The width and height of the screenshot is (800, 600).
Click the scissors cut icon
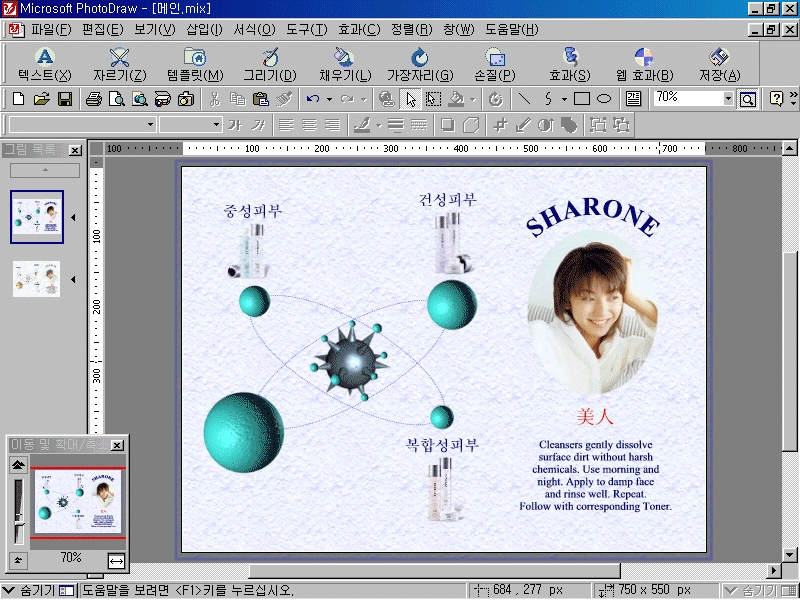(x=214, y=99)
